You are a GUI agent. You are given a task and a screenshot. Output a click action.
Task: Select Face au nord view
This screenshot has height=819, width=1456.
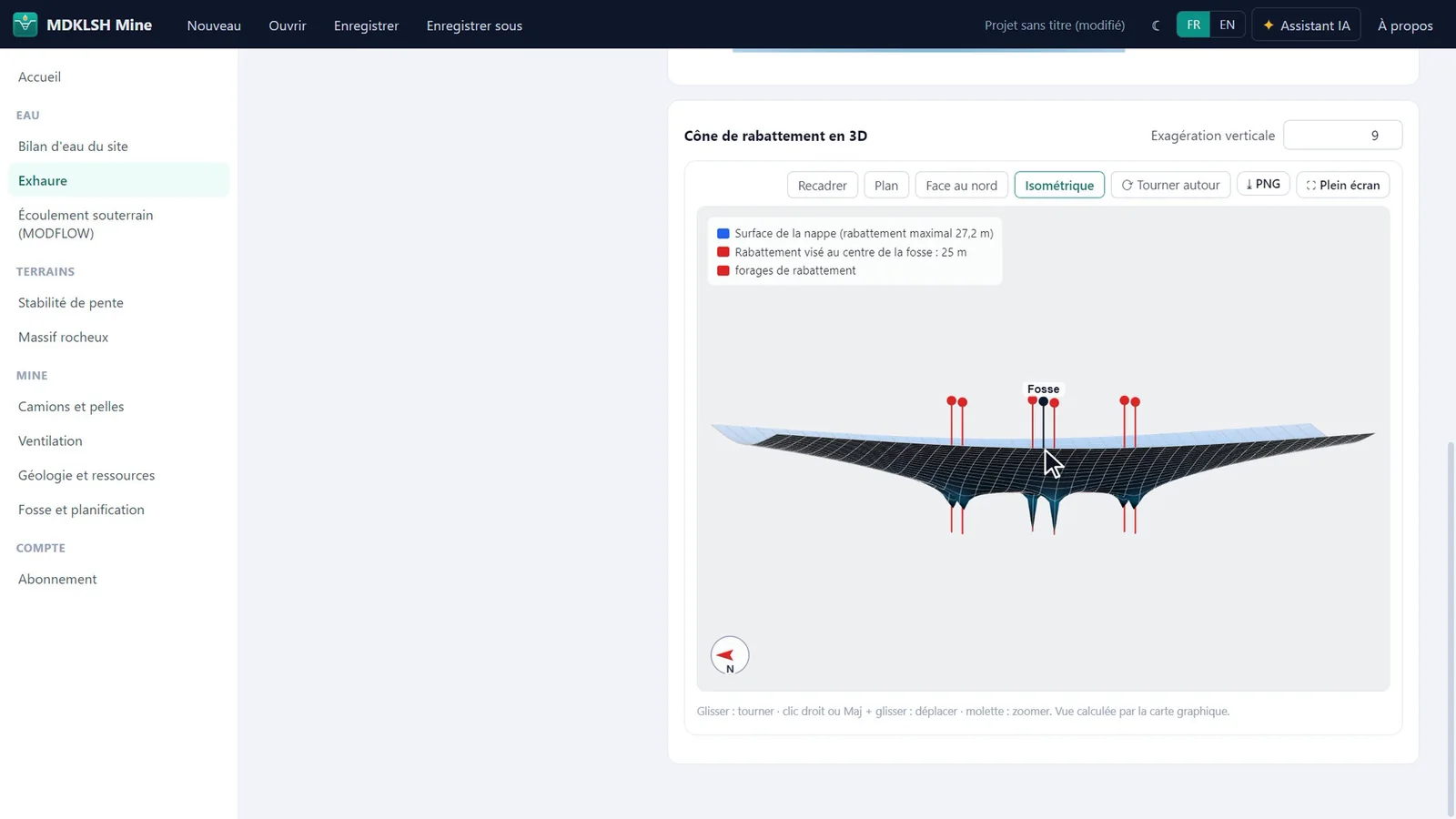961,185
